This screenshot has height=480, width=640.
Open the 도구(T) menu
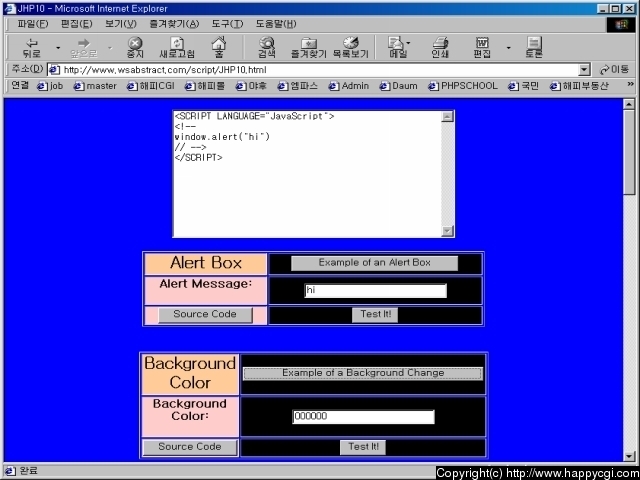point(227,24)
